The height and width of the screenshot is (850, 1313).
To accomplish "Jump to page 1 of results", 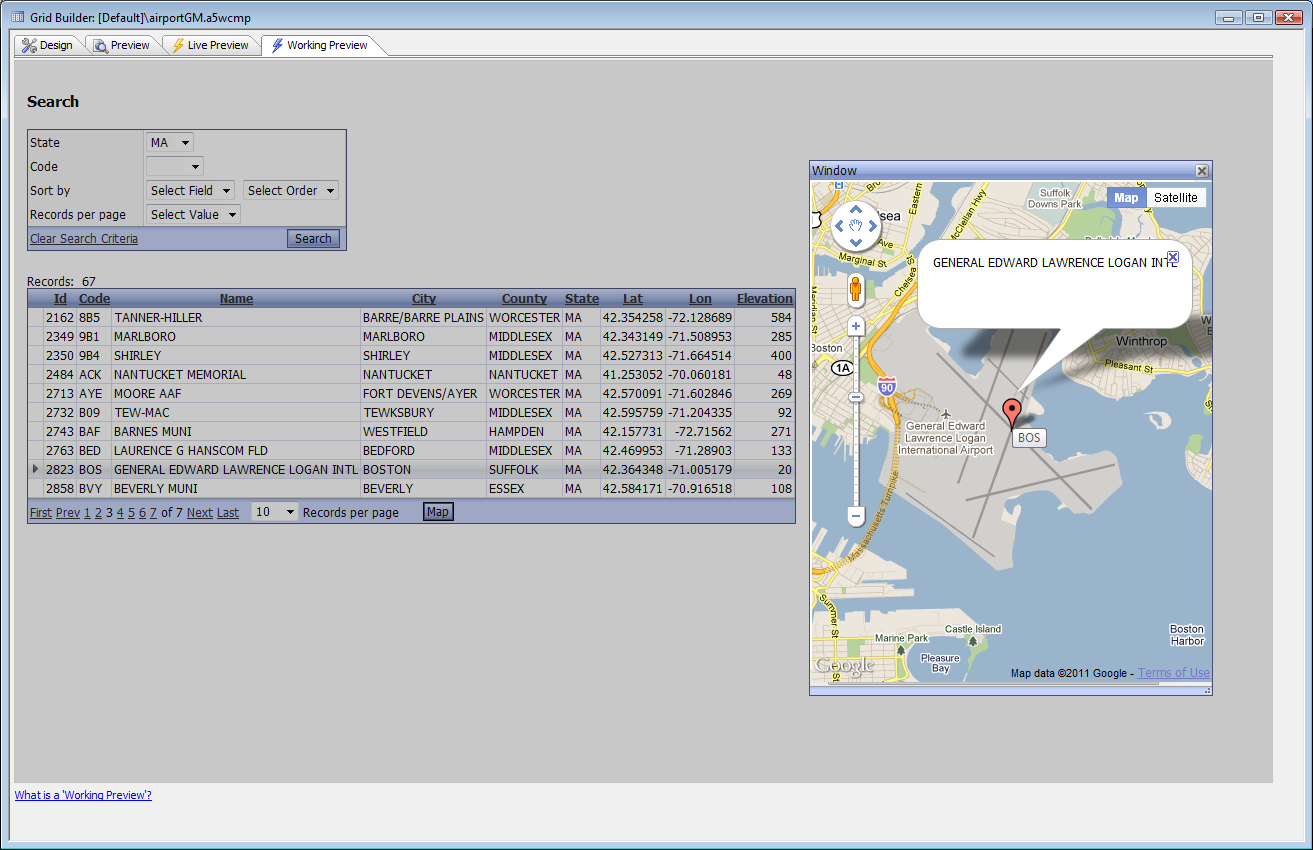I will click(87, 513).
